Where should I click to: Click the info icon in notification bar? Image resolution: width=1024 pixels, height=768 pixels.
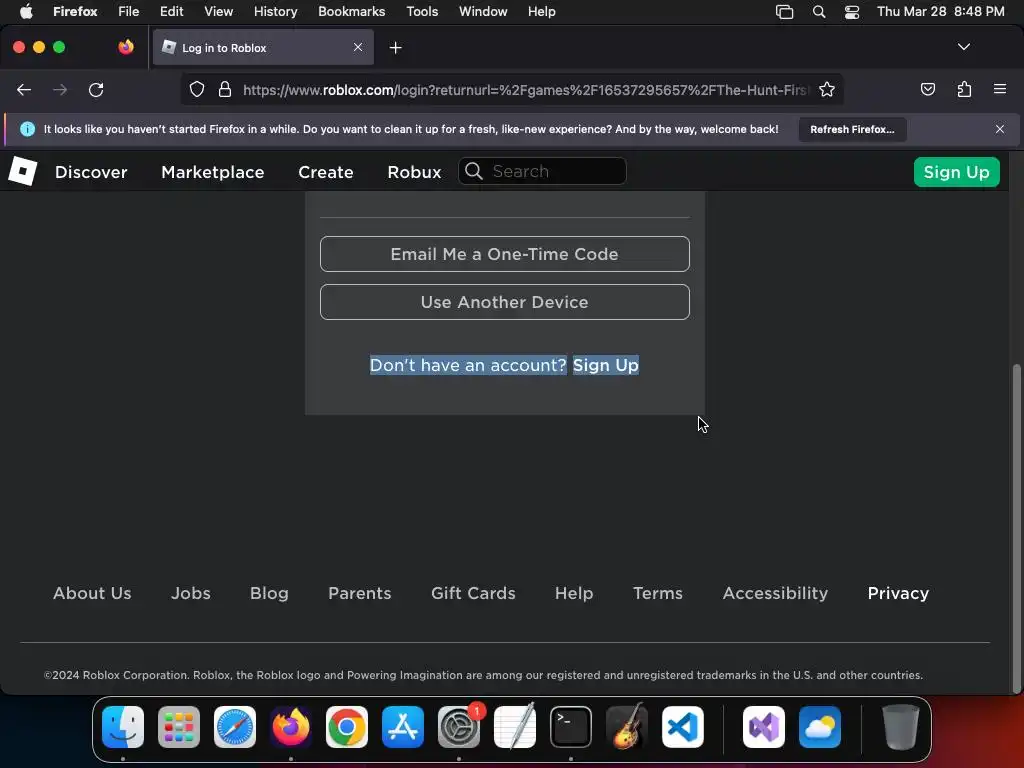[x=27, y=129]
